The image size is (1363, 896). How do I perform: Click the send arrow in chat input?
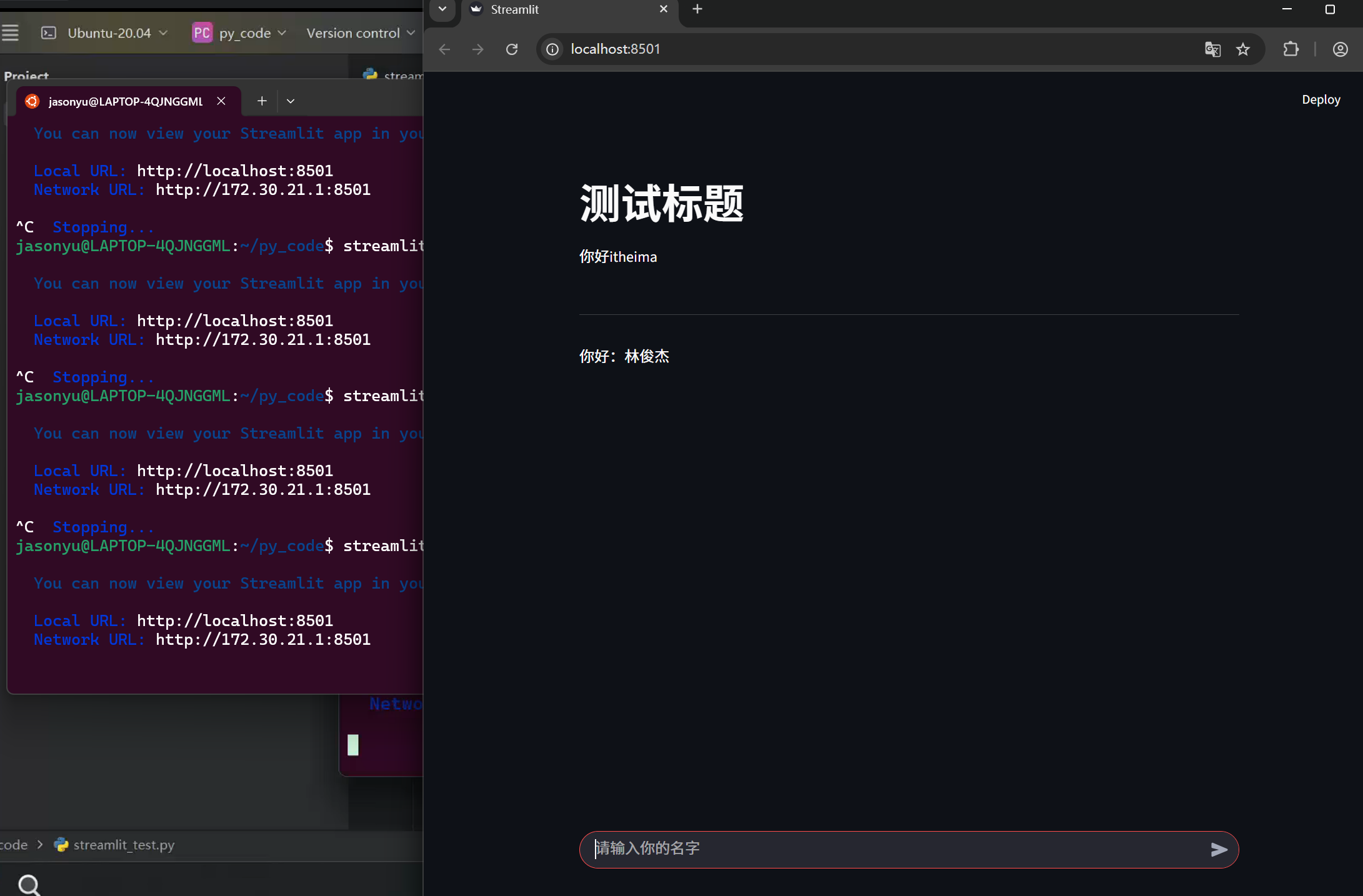(x=1219, y=849)
